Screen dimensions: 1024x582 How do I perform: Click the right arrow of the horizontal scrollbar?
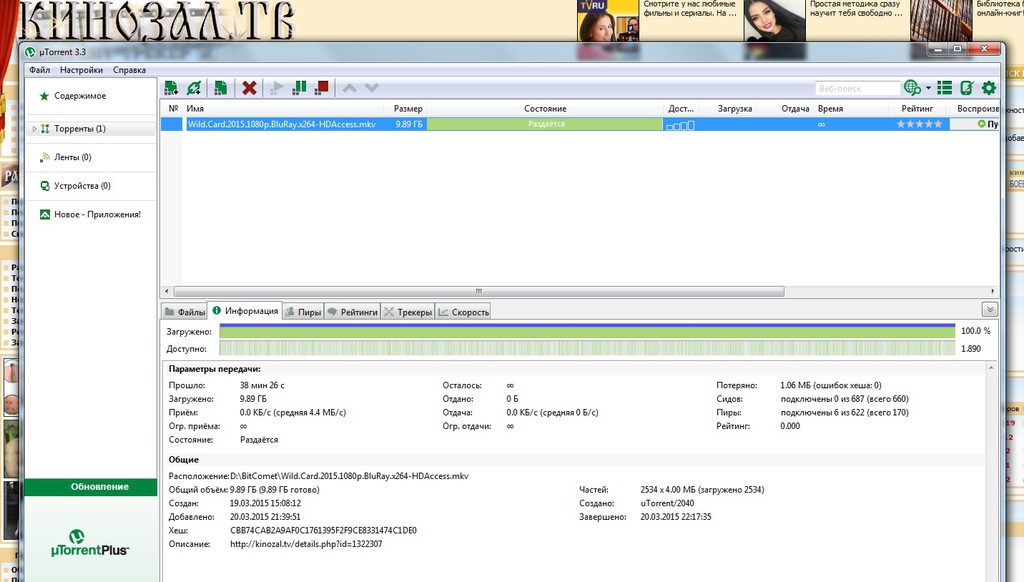(x=993, y=291)
